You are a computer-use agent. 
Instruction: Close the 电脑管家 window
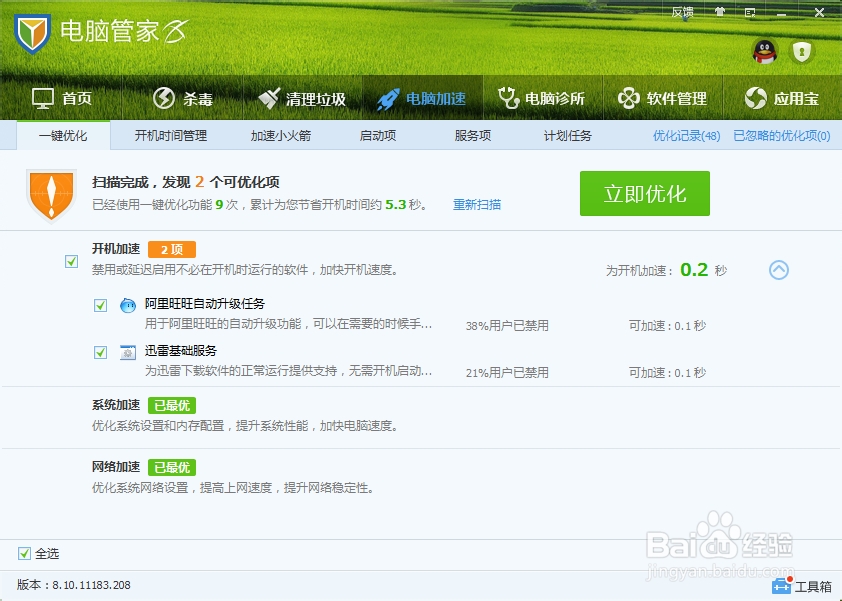[x=819, y=12]
